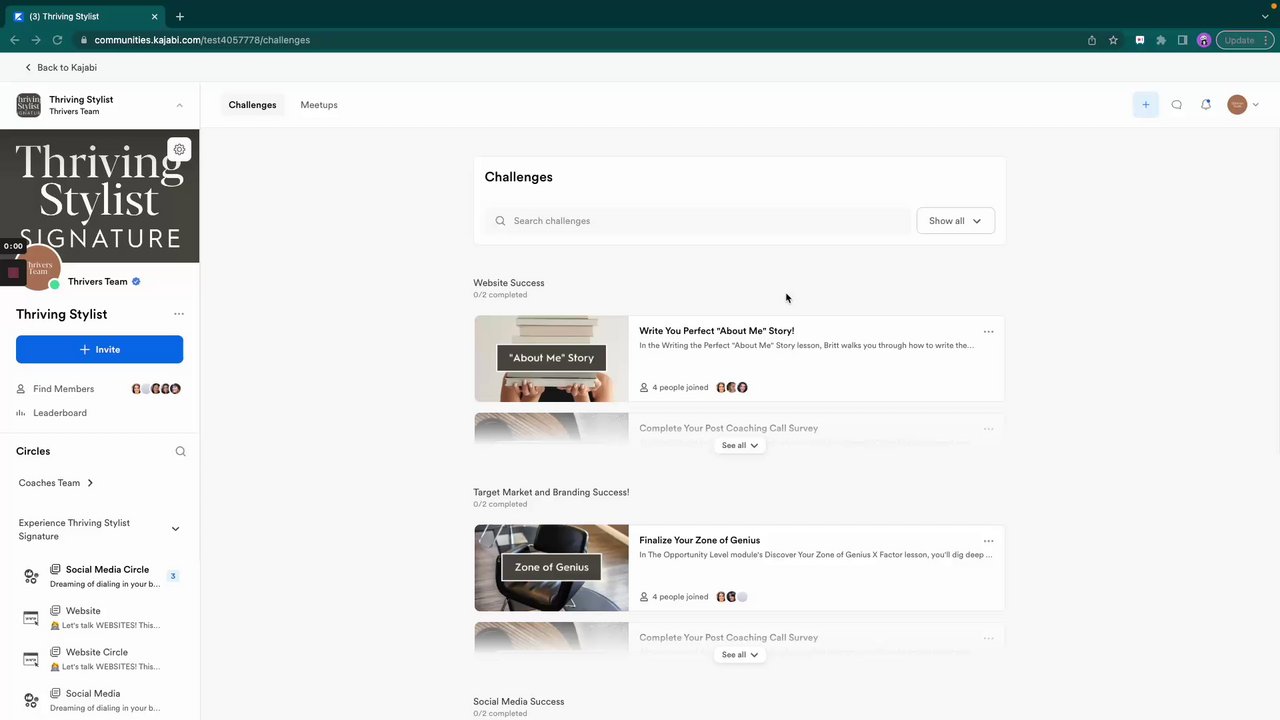This screenshot has height=720, width=1280.
Task: Expand See all under Website Success
Action: pos(740,445)
